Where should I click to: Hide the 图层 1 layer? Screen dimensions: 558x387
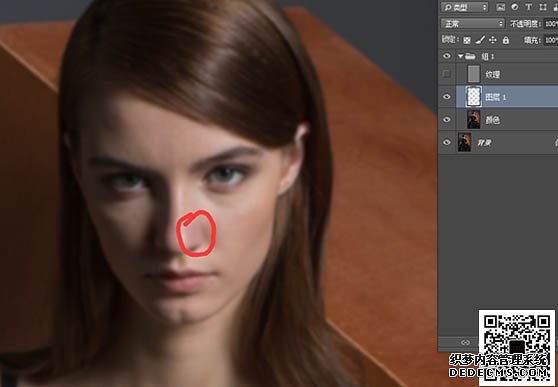[x=447, y=97]
